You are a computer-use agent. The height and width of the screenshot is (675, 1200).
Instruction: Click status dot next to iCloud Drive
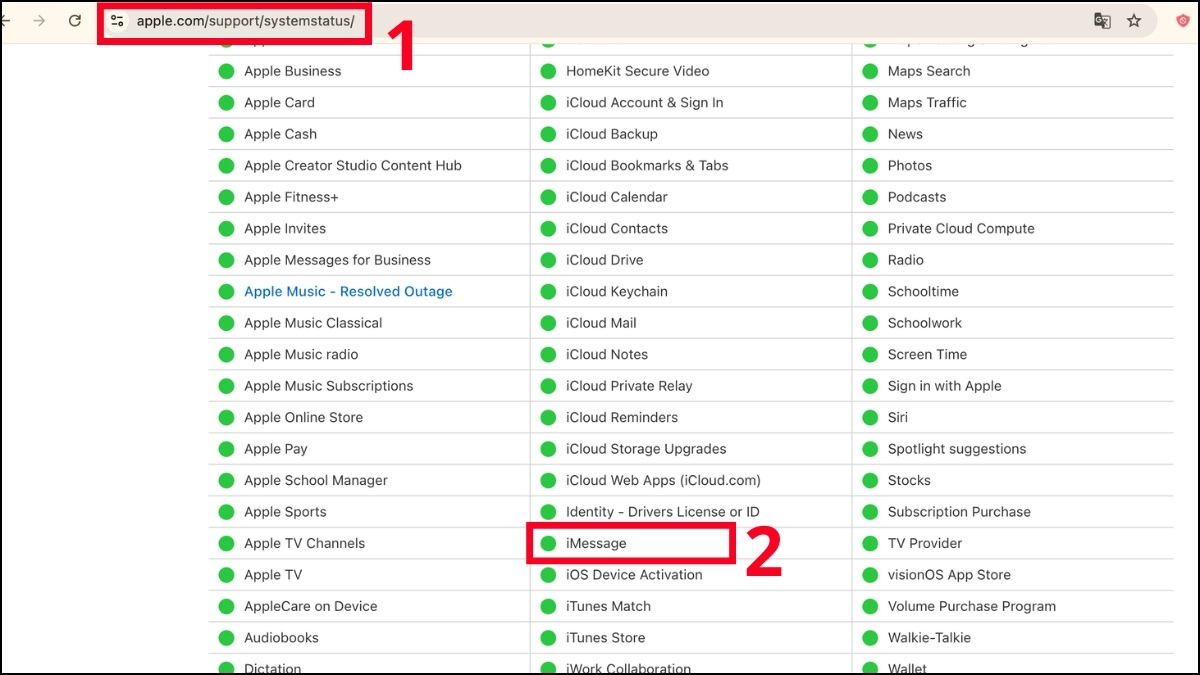[548, 260]
